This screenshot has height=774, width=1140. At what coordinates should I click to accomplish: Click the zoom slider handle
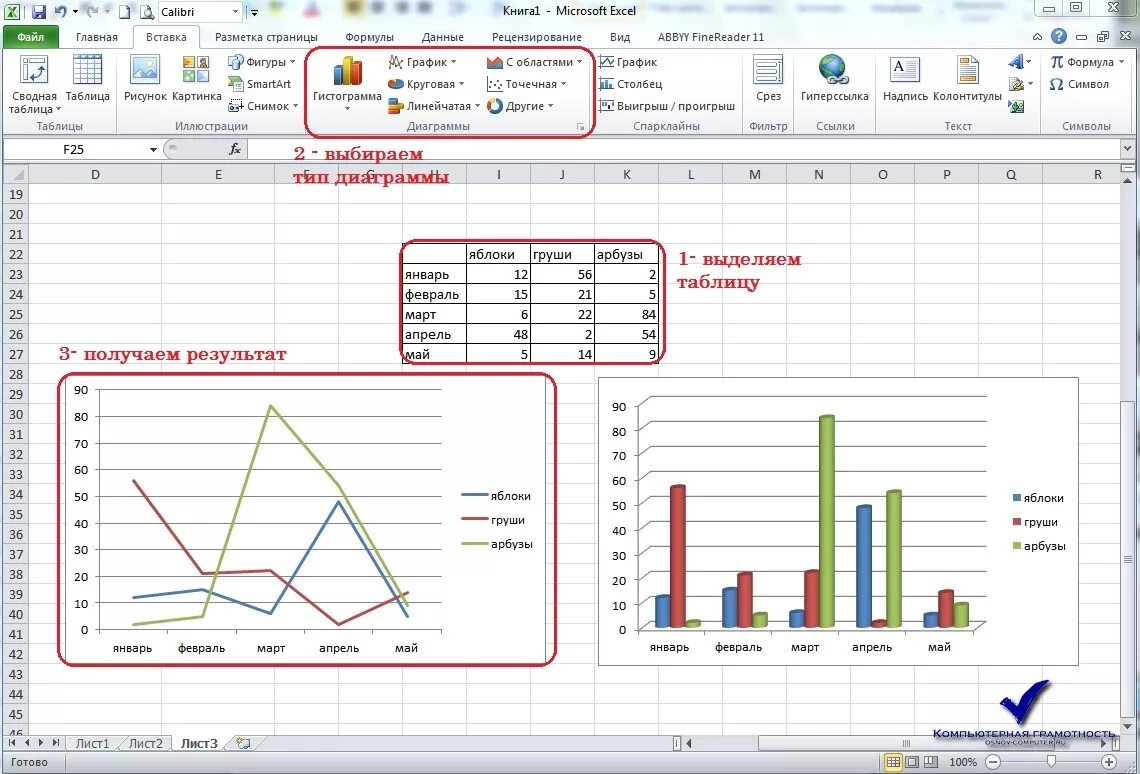(x=1051, y=761)
